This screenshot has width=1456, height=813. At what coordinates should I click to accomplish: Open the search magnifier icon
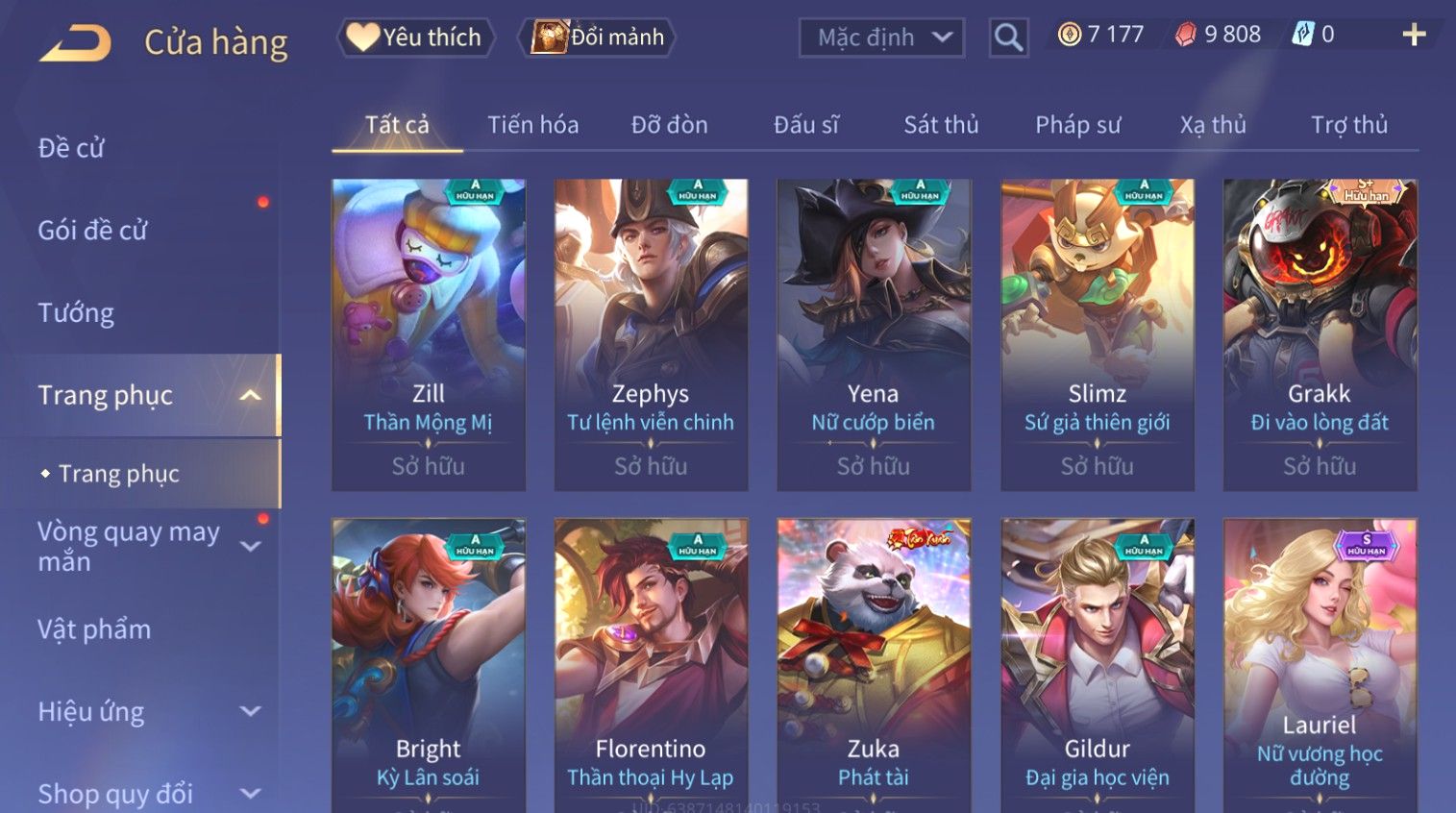1008,37
